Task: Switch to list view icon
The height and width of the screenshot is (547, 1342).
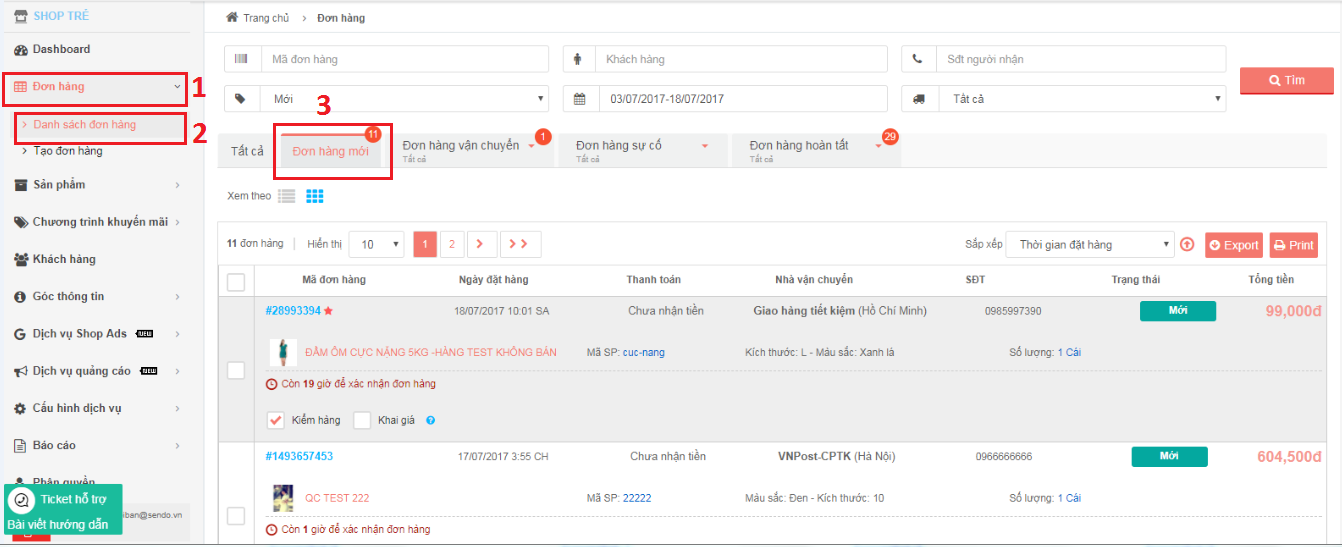Action: pyautogui.click(x=287, y=196)
